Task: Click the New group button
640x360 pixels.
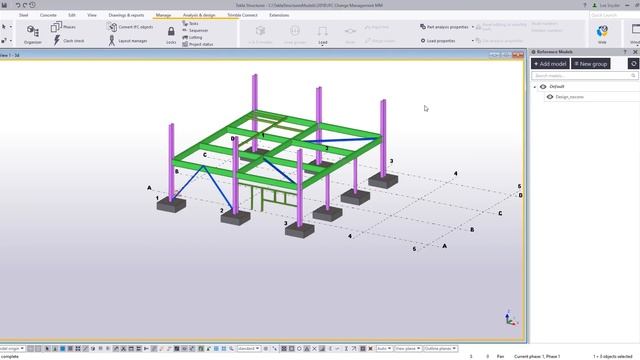Action: pos(591,64)
